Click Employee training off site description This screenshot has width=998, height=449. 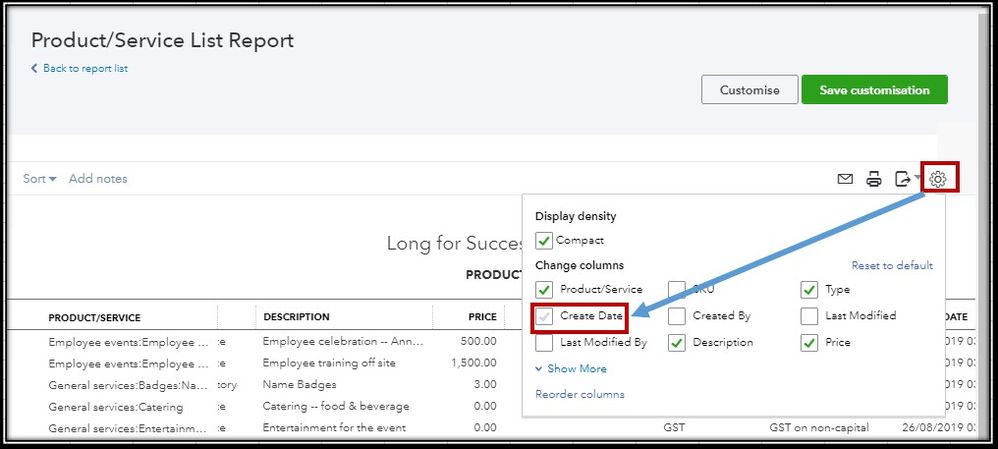(329, 363)
